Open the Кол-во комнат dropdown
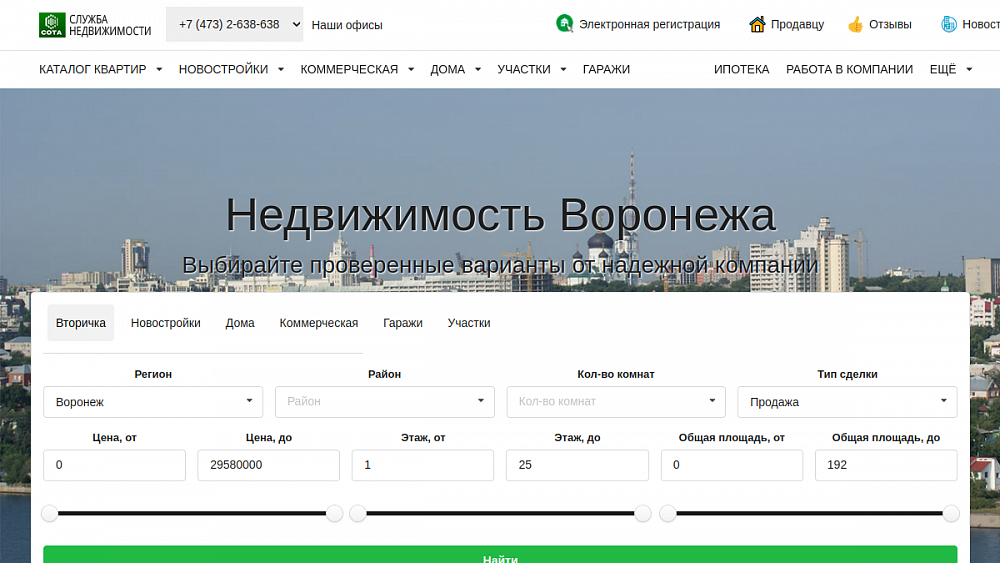1000x563 pixels. (616, 402)
